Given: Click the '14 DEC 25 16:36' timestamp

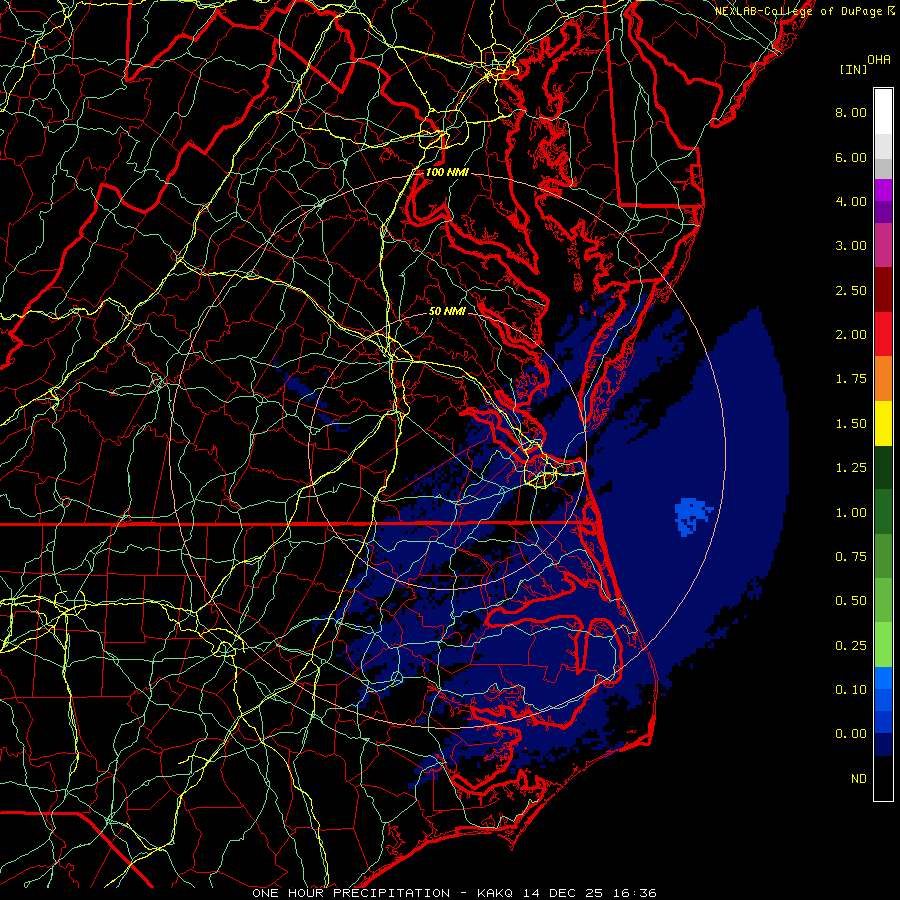Looking at the screenshot, I should pyautogui.click(x=591, y=893).
